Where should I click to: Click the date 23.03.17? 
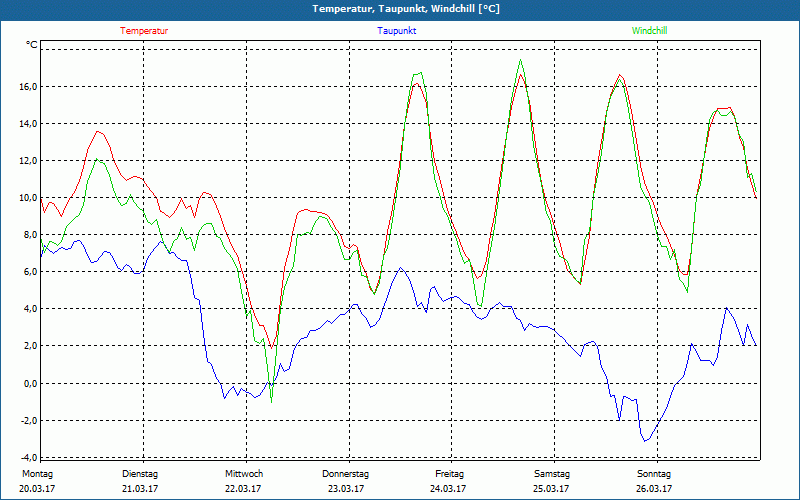tap(346, 489)
